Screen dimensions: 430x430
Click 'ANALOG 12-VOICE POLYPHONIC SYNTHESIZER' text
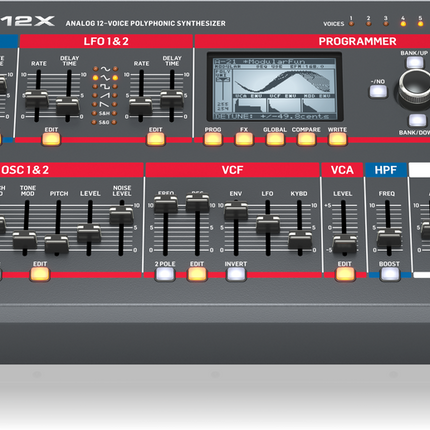click(x=145, y=23)
